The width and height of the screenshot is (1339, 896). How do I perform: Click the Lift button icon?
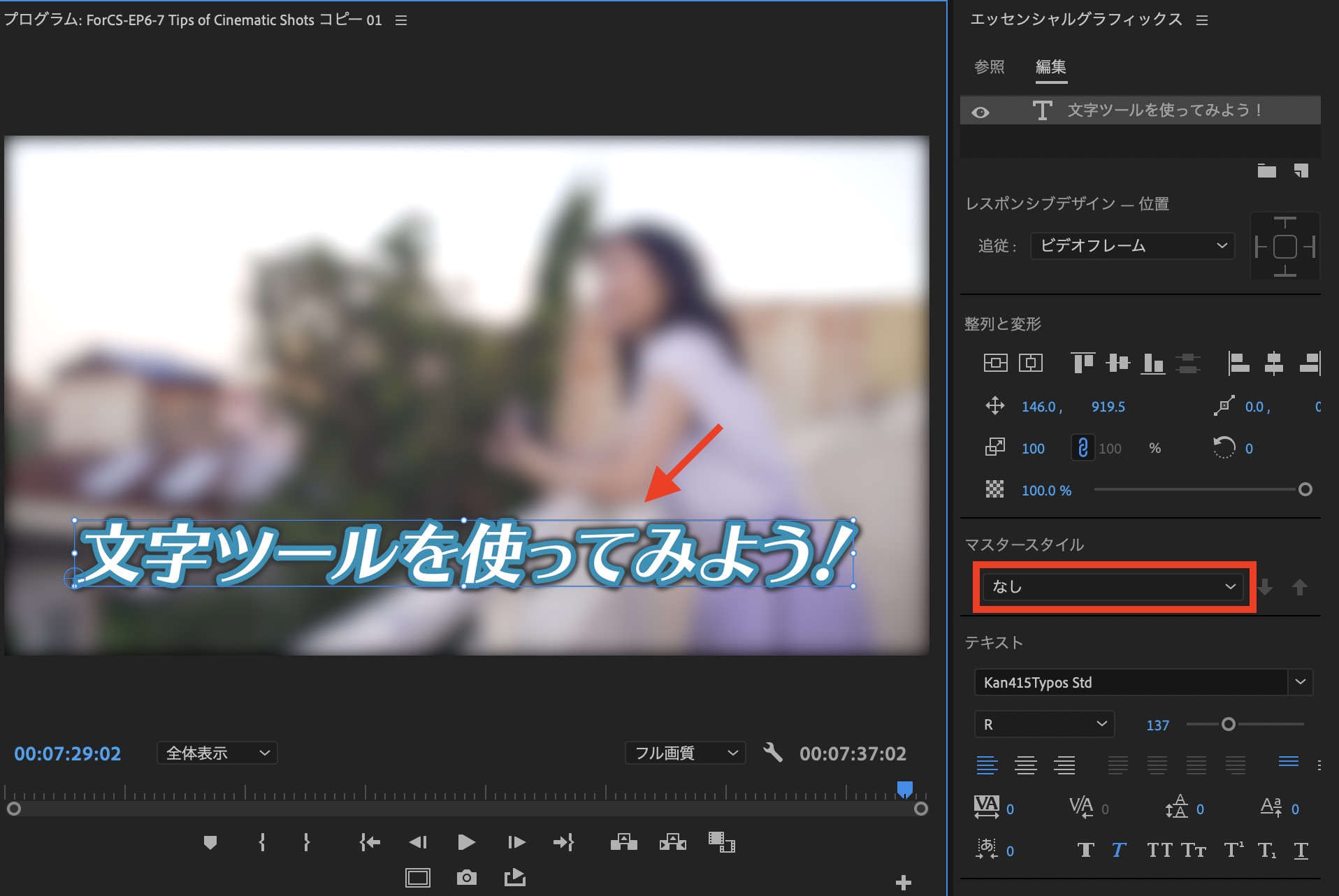coord(623,842)
